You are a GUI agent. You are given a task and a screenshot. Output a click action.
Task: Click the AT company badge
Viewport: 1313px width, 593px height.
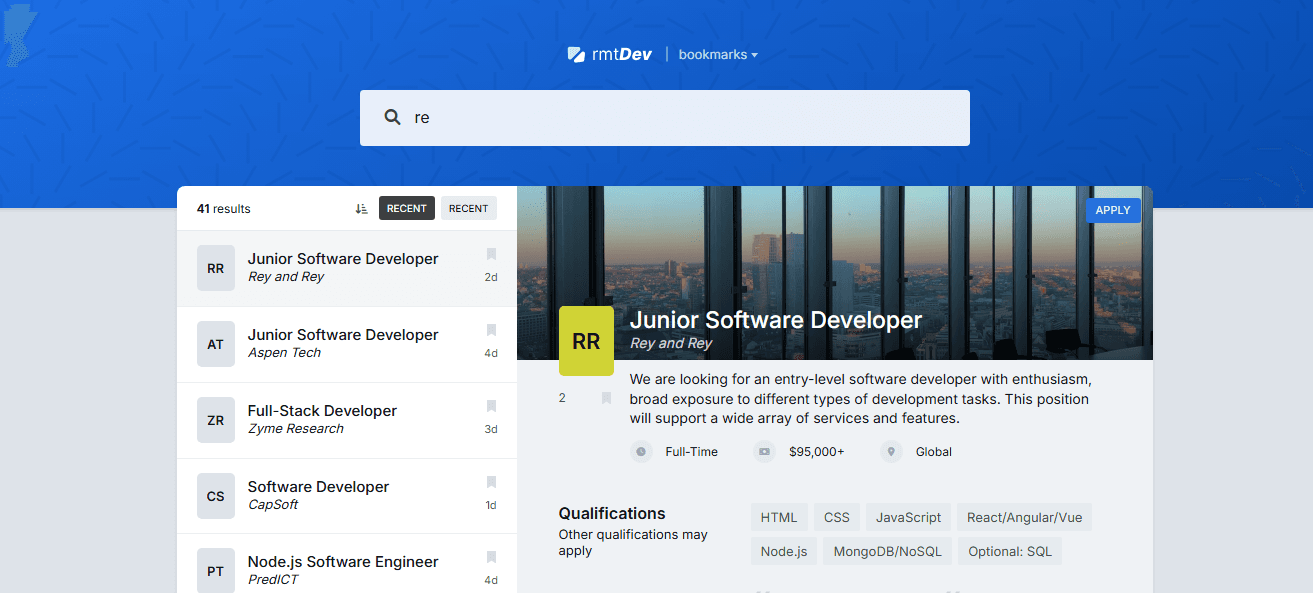click(216, 344)
